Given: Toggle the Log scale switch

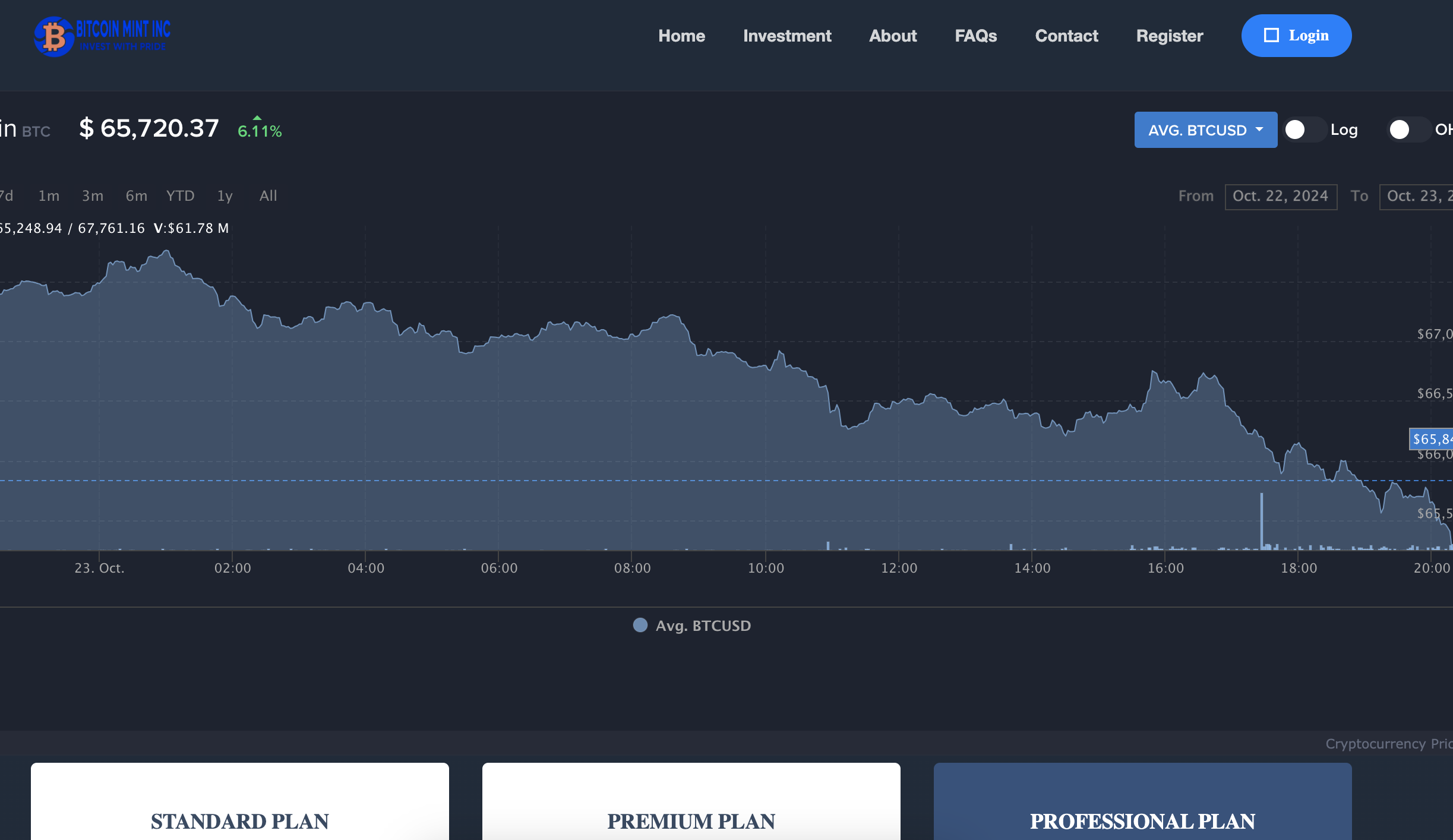Looking at the screenshot, I should [1305, 130].
